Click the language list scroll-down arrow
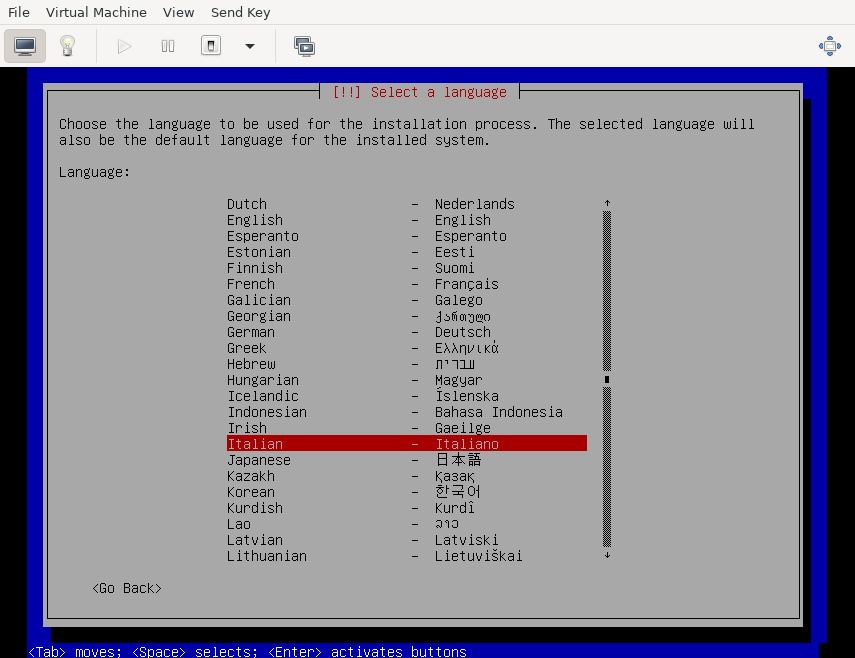The image size is (855, 658). (607, 556)
